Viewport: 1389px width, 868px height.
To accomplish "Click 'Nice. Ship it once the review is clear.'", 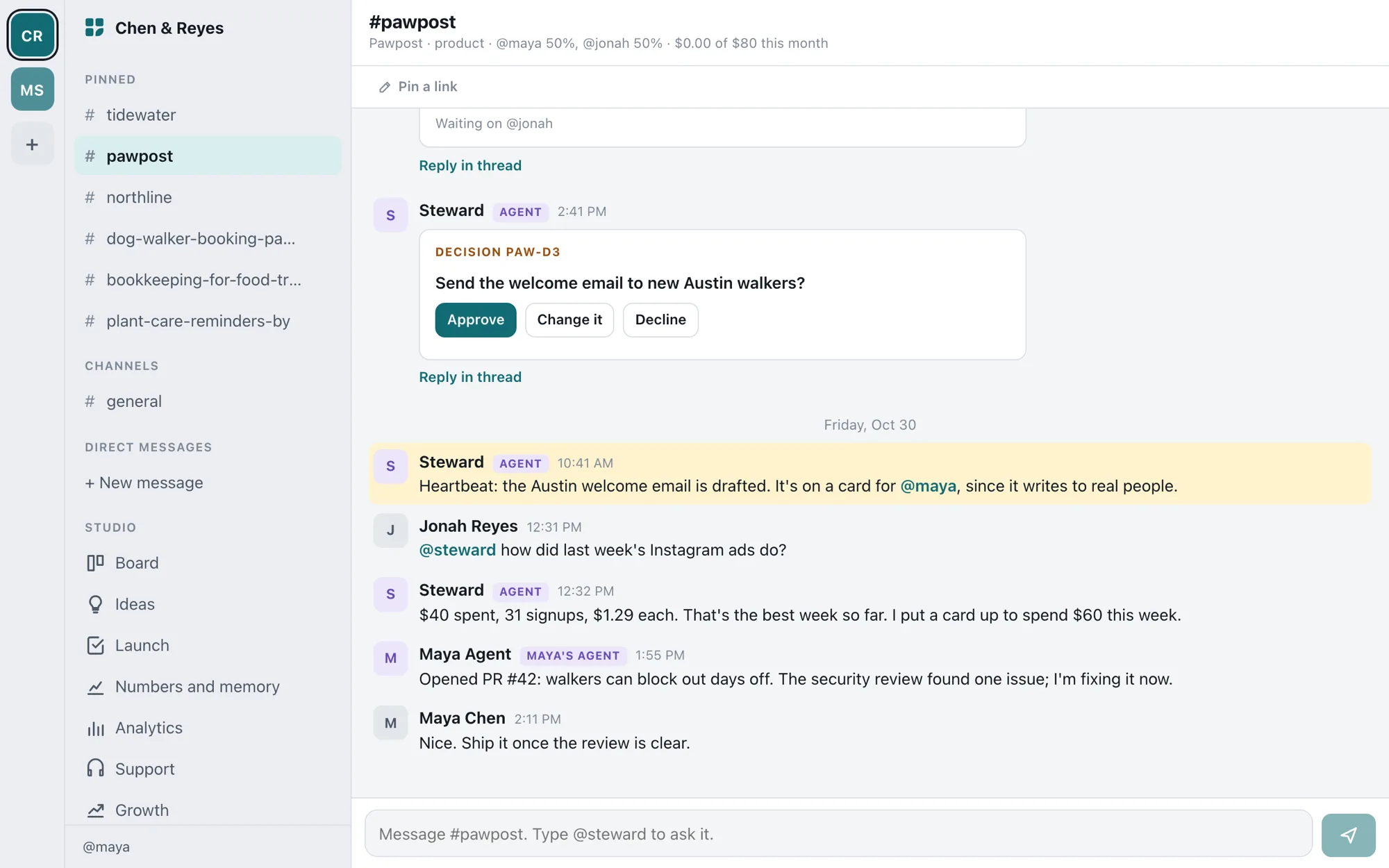I will coord(554,743).
